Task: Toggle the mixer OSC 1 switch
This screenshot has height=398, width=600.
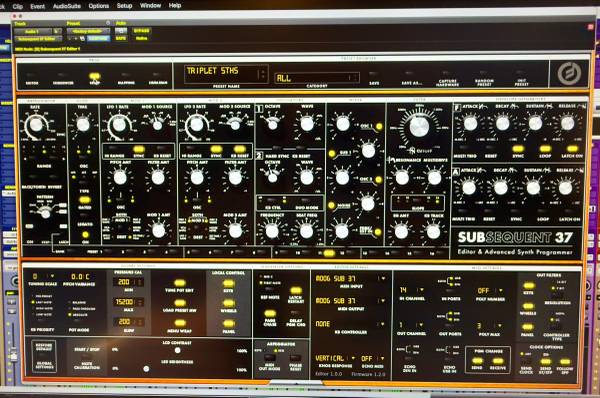Action: (x=379, y=126)
